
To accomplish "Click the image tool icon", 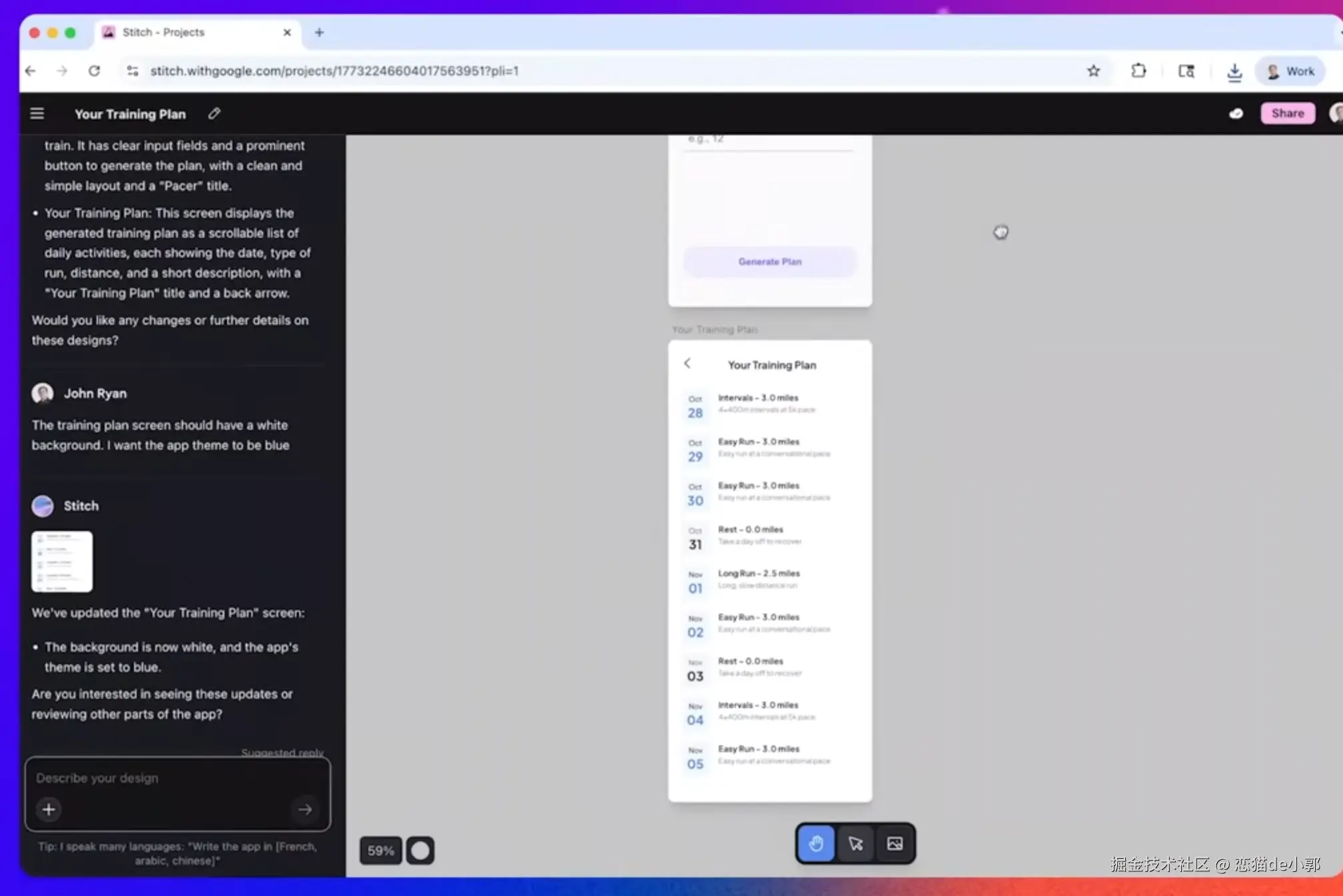I will click(895, 843).
